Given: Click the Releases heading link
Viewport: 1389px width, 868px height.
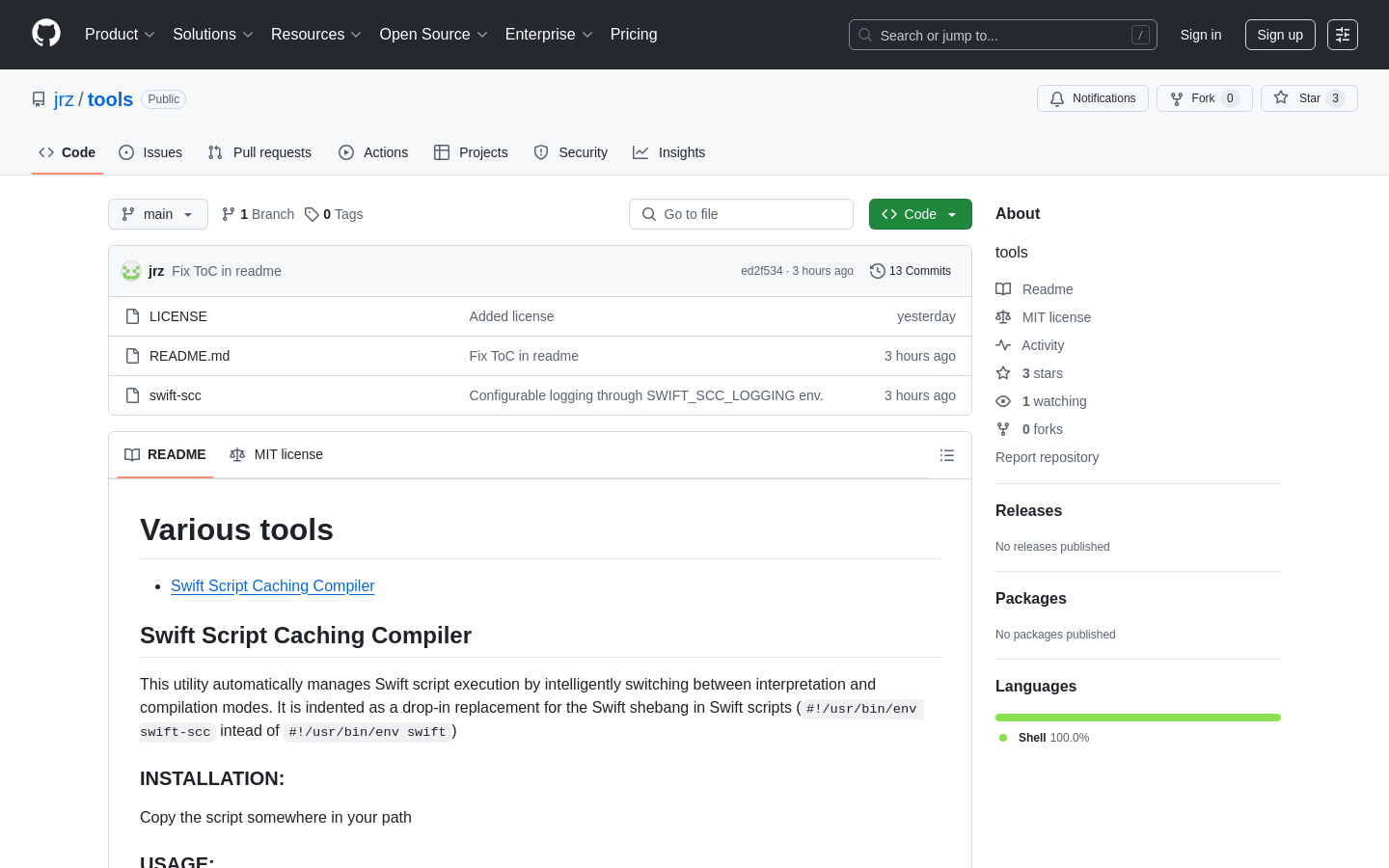Looking at the screenshot, I should (1028, 511).
